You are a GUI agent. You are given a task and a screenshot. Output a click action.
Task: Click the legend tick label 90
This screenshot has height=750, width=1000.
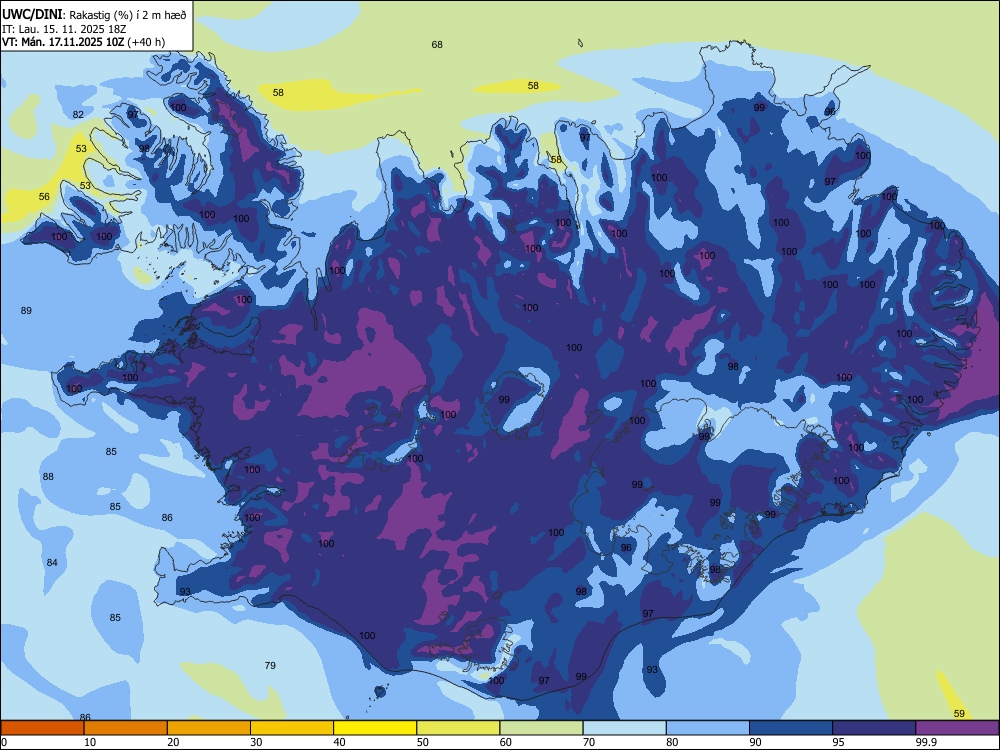[755, 742]
